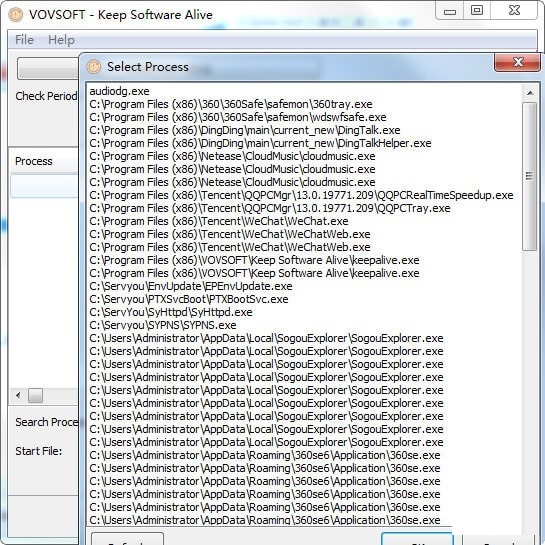This screenshot has height=545, width=545.
Task: Select the DingTalkHelper.exe process row
Action: tap(304, 143)
